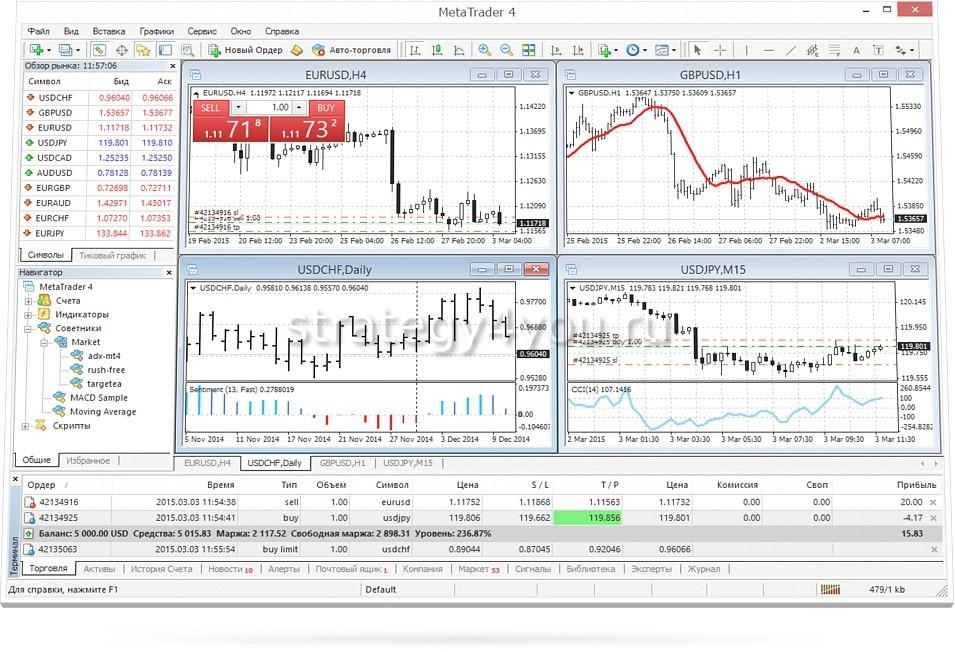Open the Сервис menu
This screenshot has width=955, height=652.
point(202,31)
